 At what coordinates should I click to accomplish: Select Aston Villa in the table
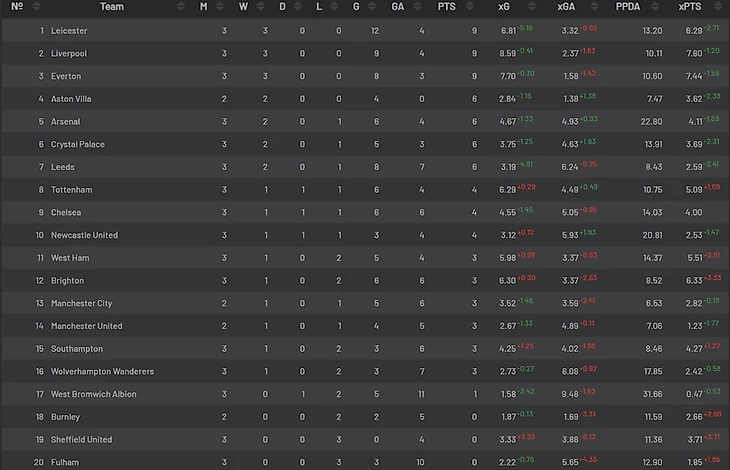tap(72, 99)
